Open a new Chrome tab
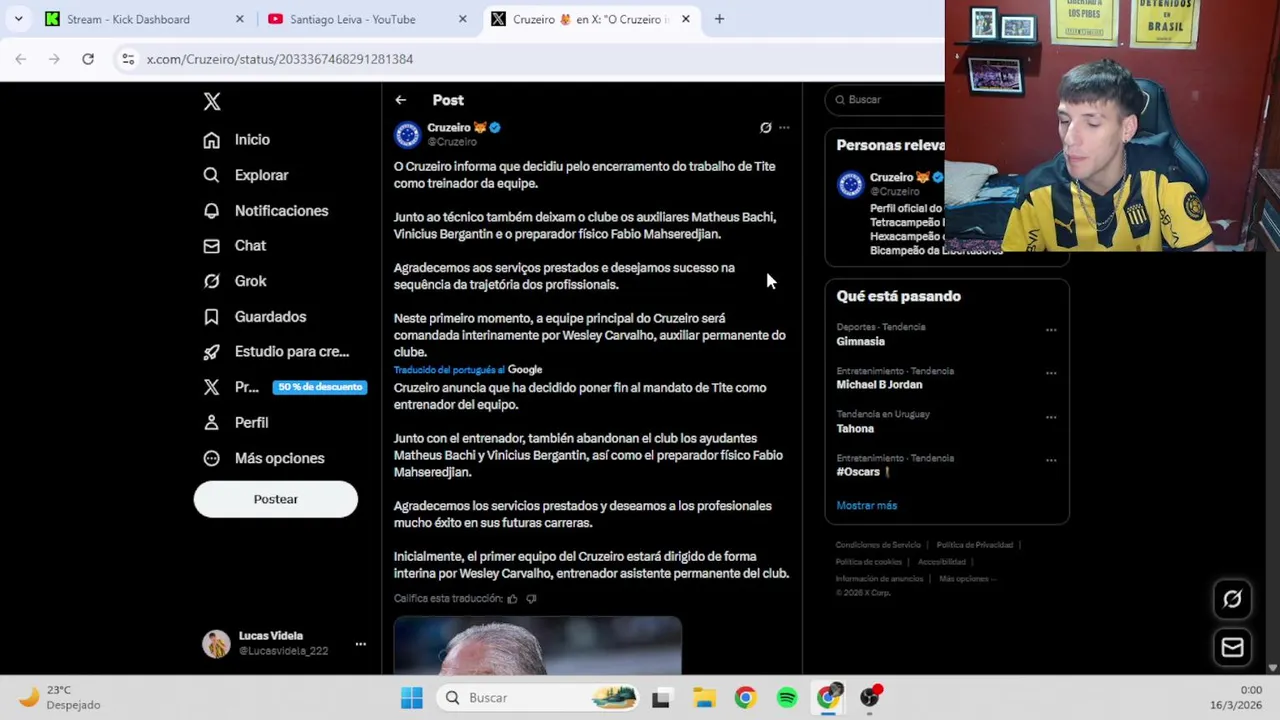The height and width of the screenshot is (720, 1280). pyautogui.click(x=719, y=19)
